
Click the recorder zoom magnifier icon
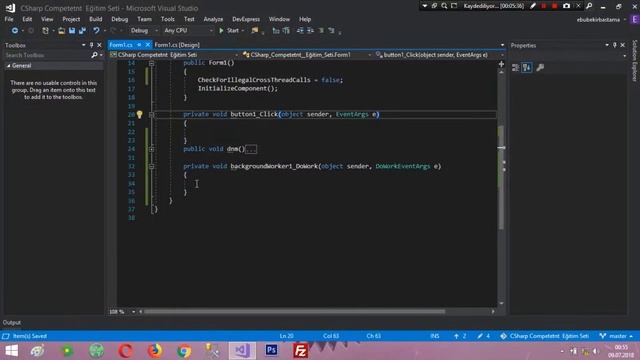point(444,6)
